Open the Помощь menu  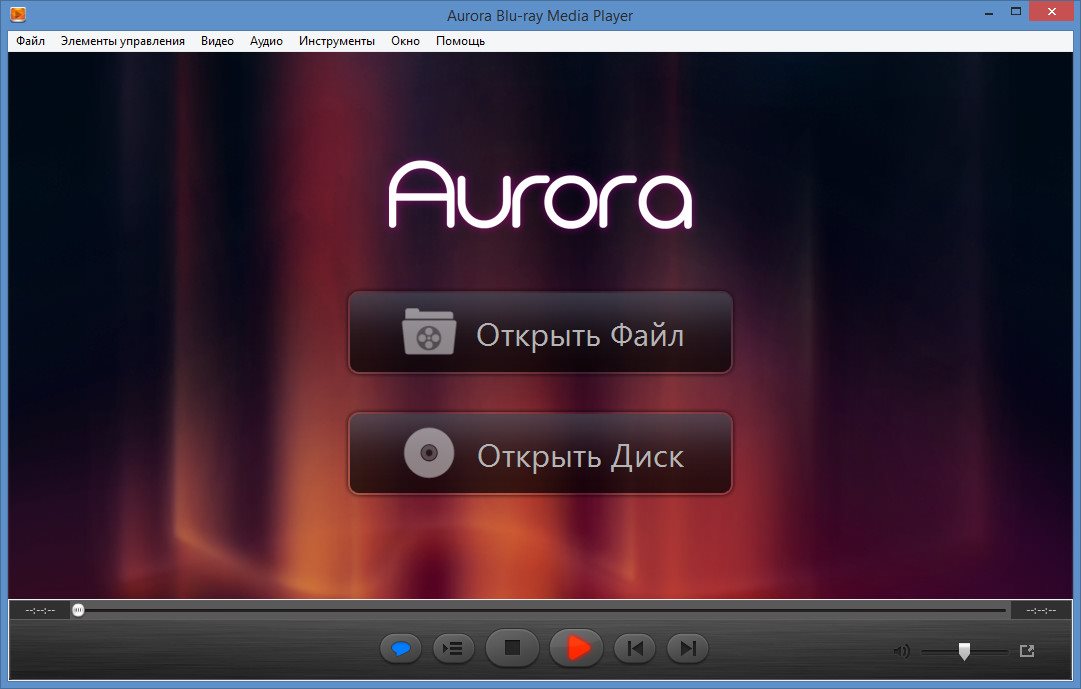(460, 41)
